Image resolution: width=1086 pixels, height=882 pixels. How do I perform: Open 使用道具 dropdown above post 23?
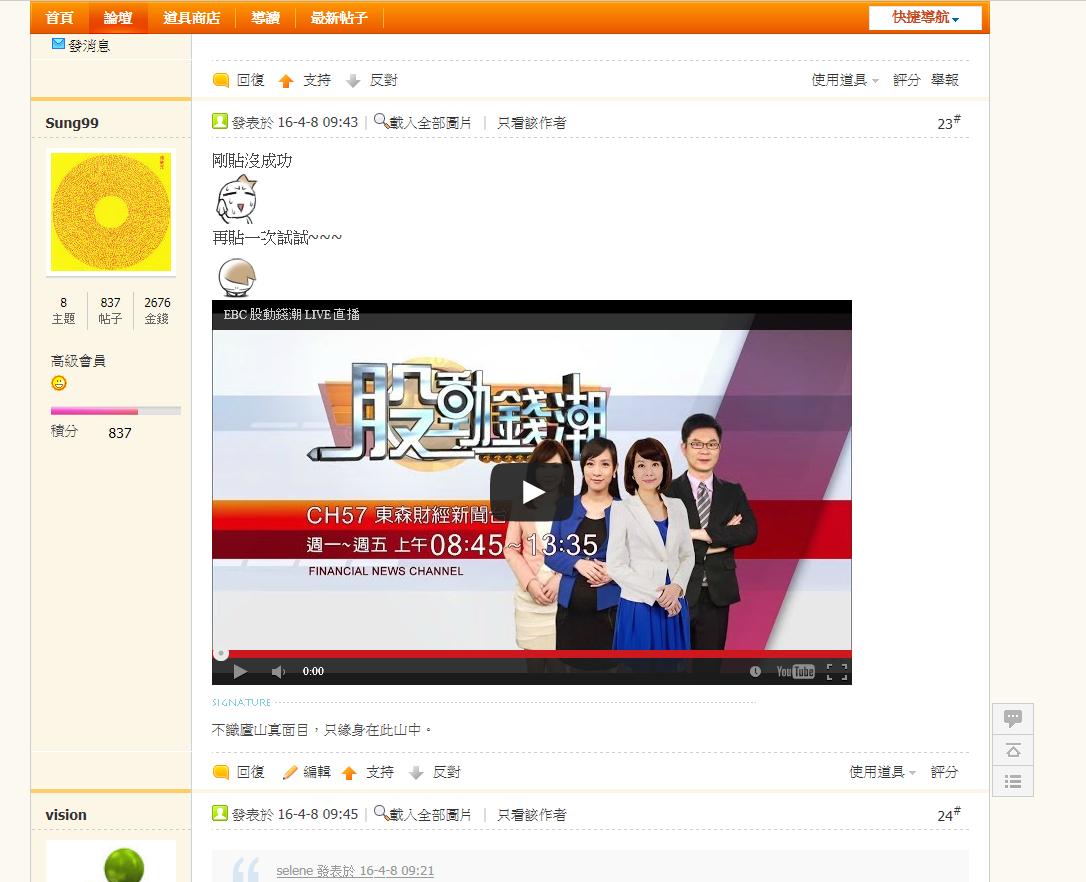[x=845, y=80]
